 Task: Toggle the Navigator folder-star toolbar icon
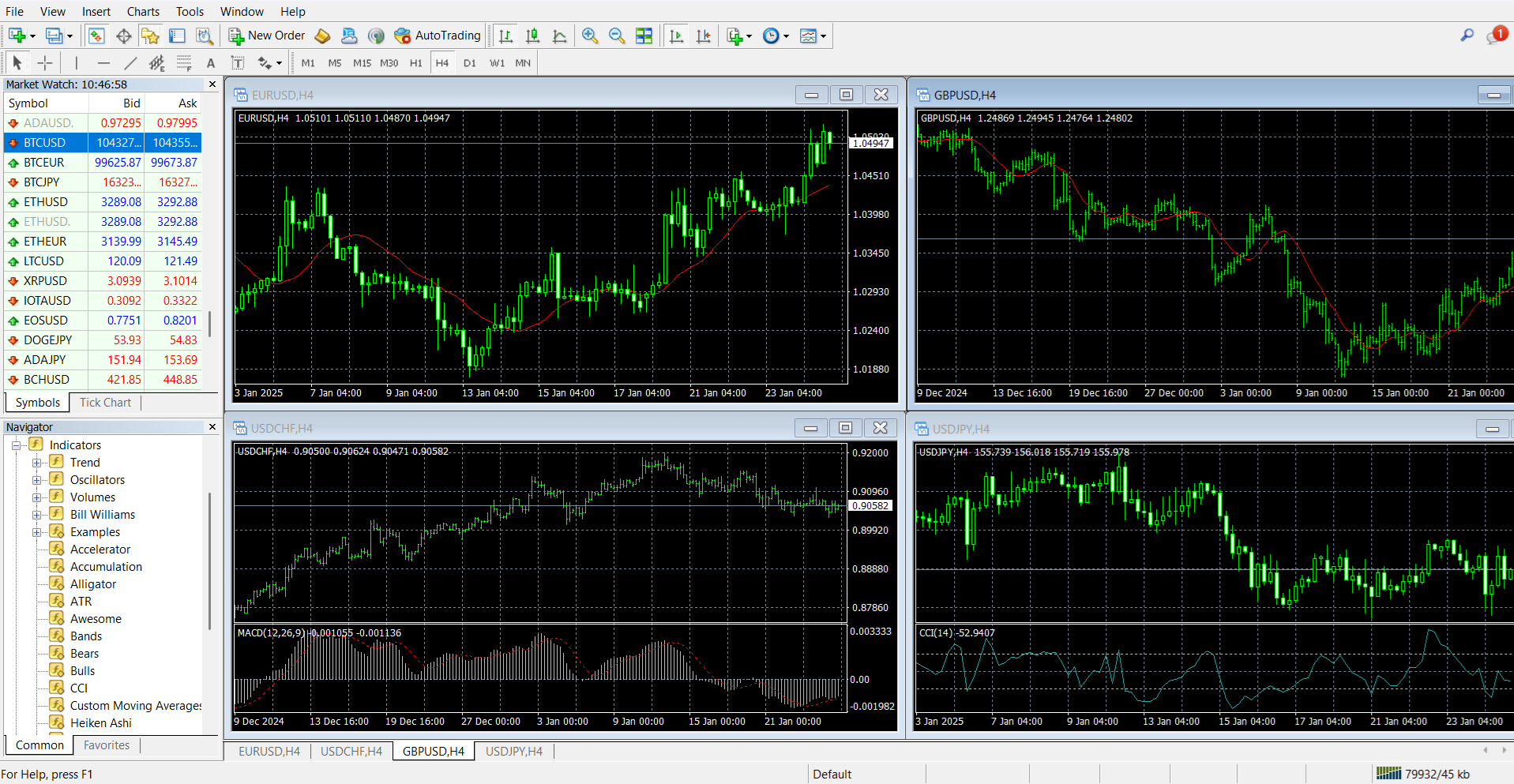(150, 36)
